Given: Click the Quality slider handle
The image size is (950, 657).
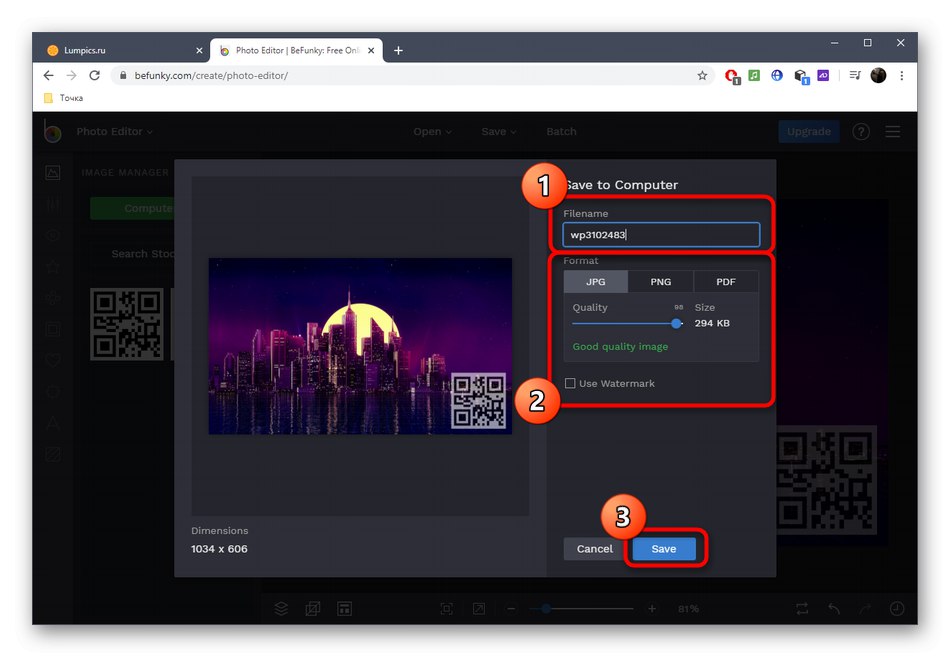Looking at the screenshot, I should 676,324.
